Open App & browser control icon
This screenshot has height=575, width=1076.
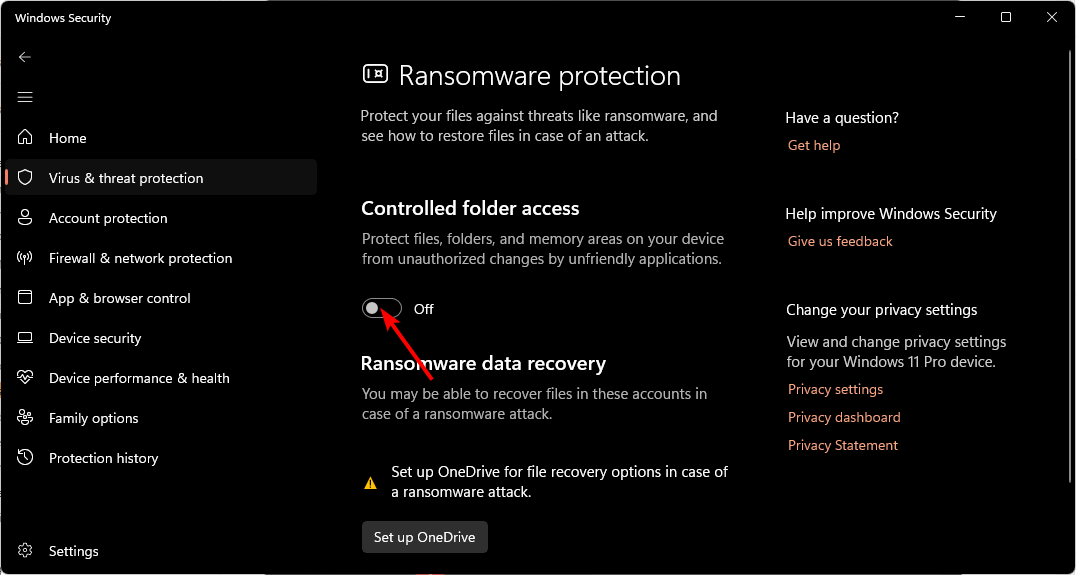(x=25, y=298)
